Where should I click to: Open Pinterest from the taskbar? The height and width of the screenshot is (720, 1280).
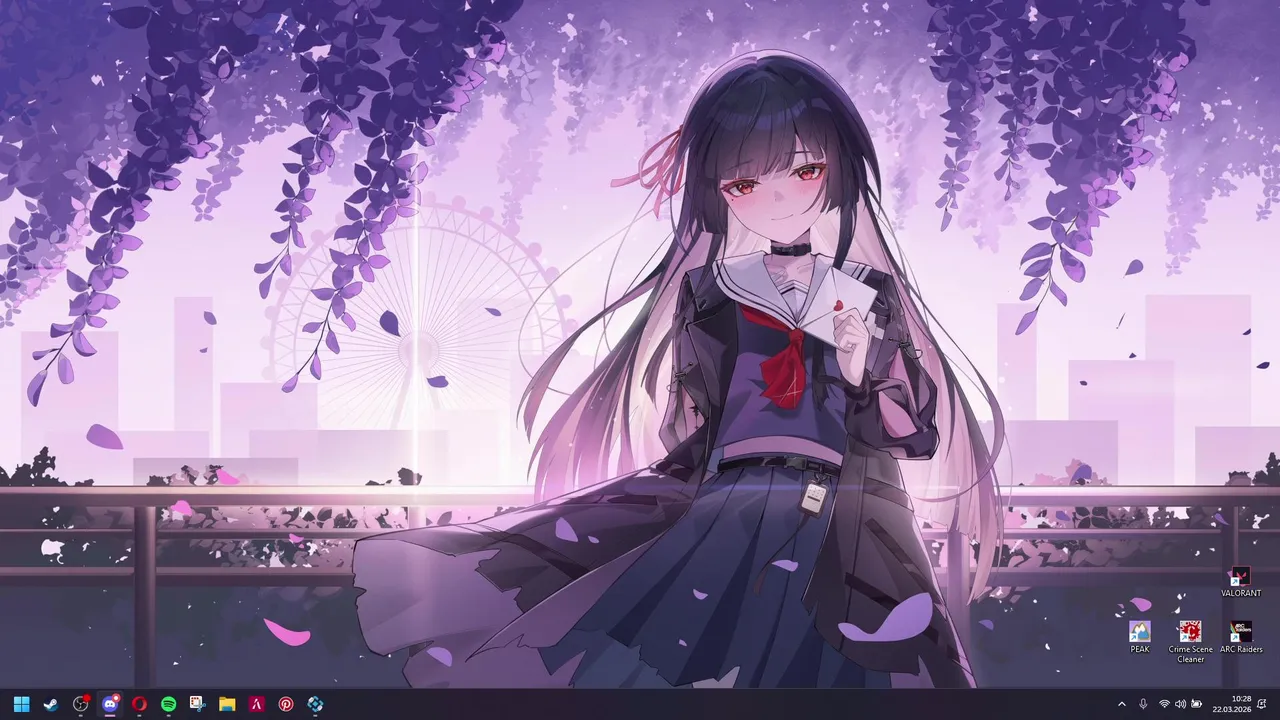(x=286, y=704)
